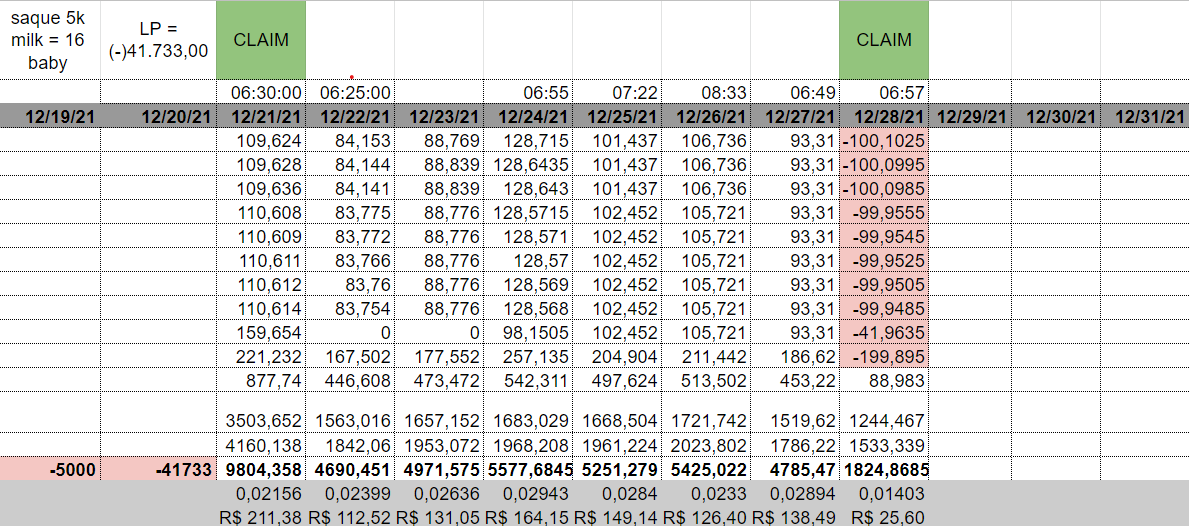Viewport: 1189px width, 526px height.
Task: Select the bold total 5251,279
Action: click(x=616, y=469)
